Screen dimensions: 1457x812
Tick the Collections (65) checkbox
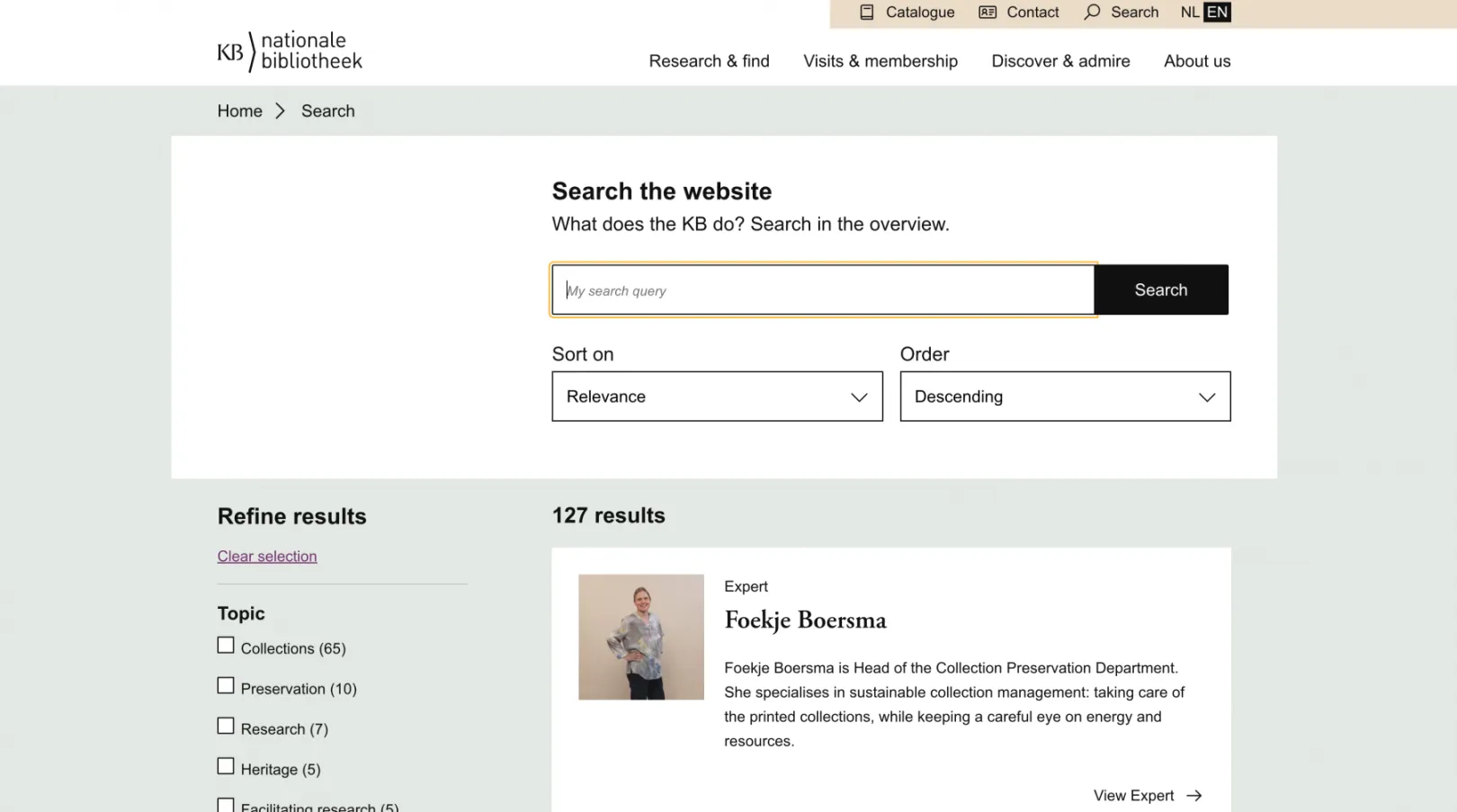(x=226, y=646)
